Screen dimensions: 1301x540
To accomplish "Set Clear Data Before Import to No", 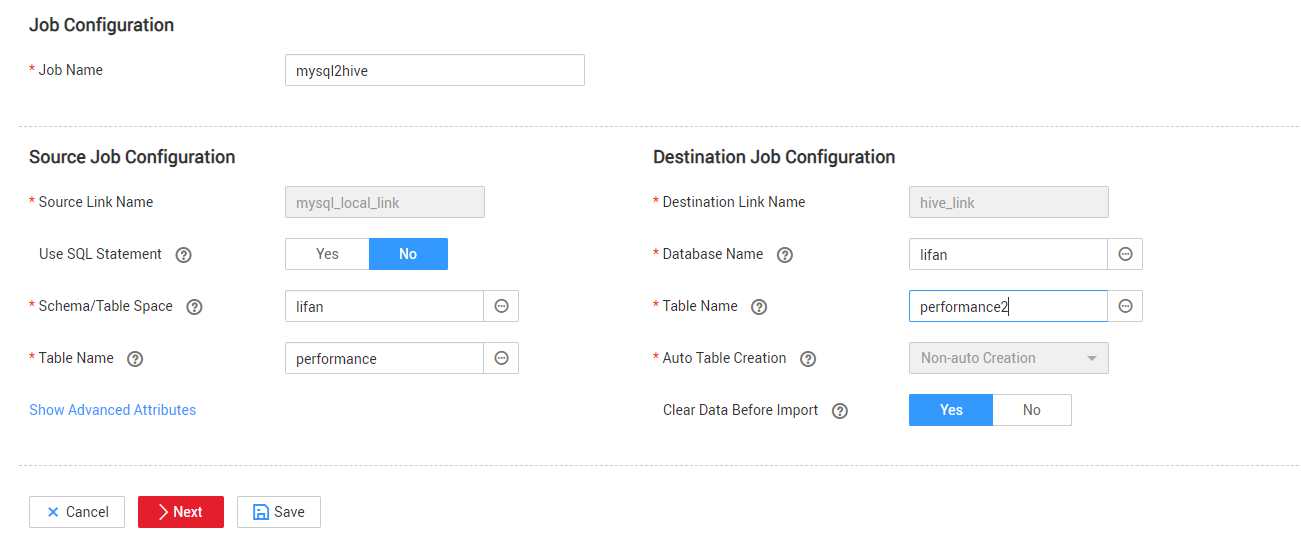I will click(1031, 410).
